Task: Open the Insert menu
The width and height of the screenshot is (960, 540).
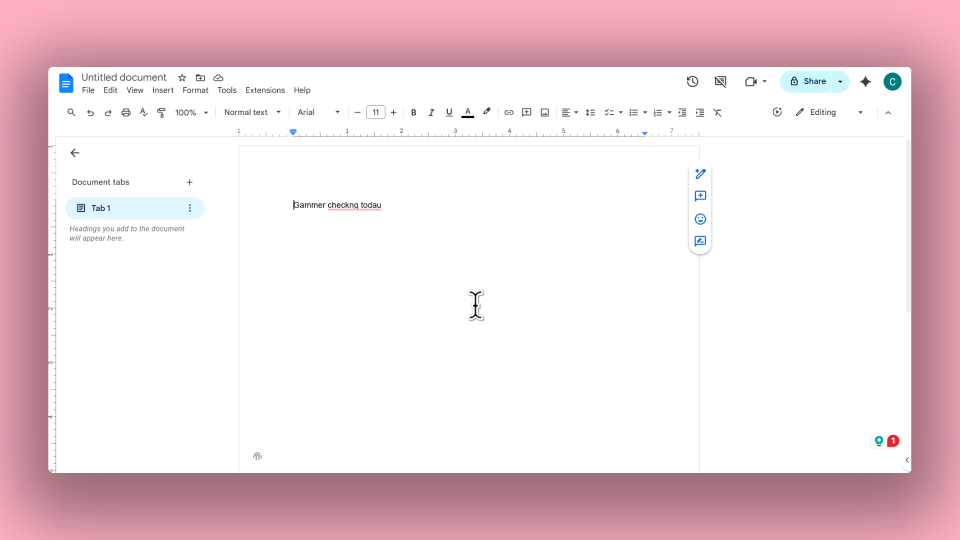Action: pos(163,90)
